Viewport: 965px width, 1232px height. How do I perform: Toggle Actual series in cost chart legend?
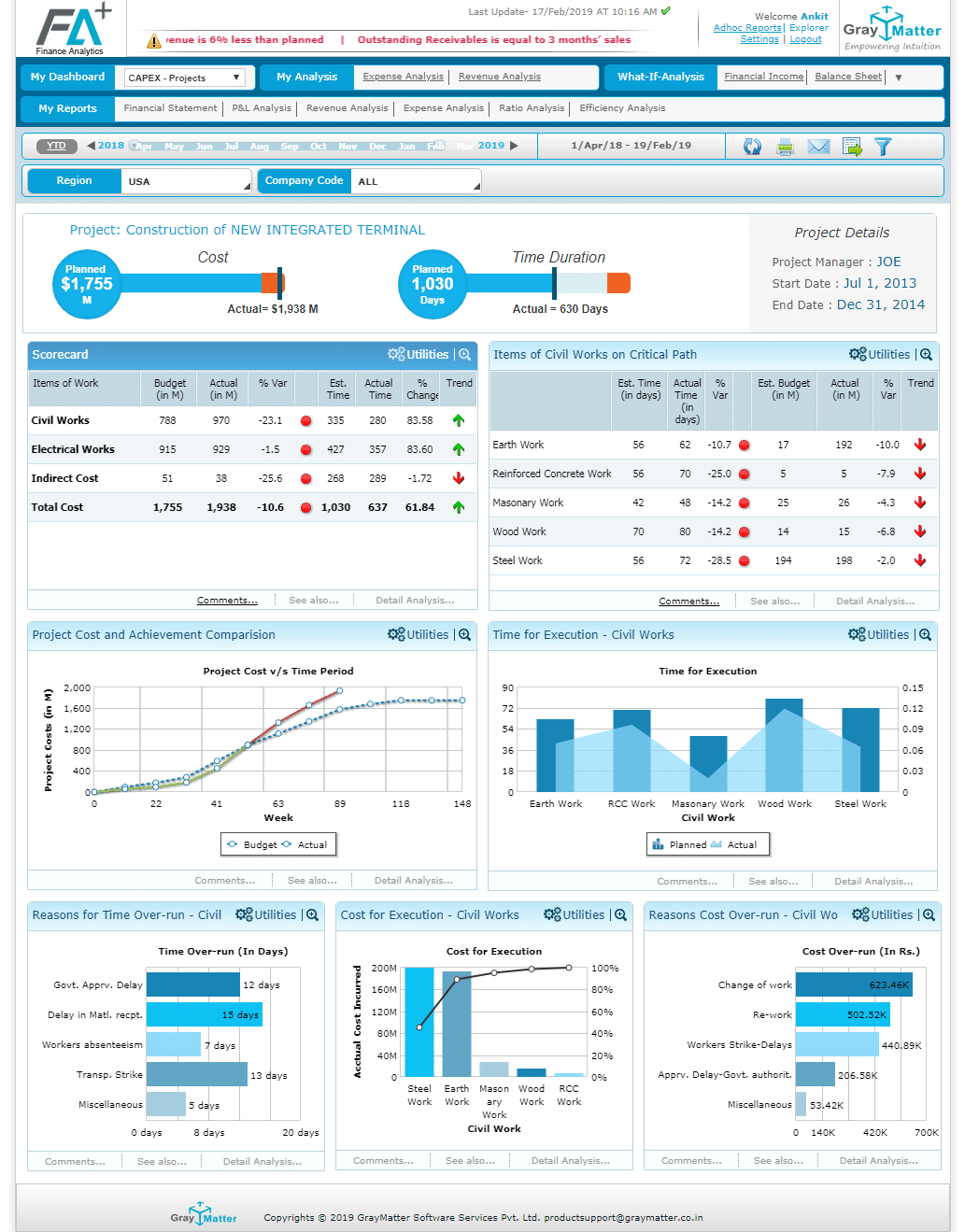(305, 844)
